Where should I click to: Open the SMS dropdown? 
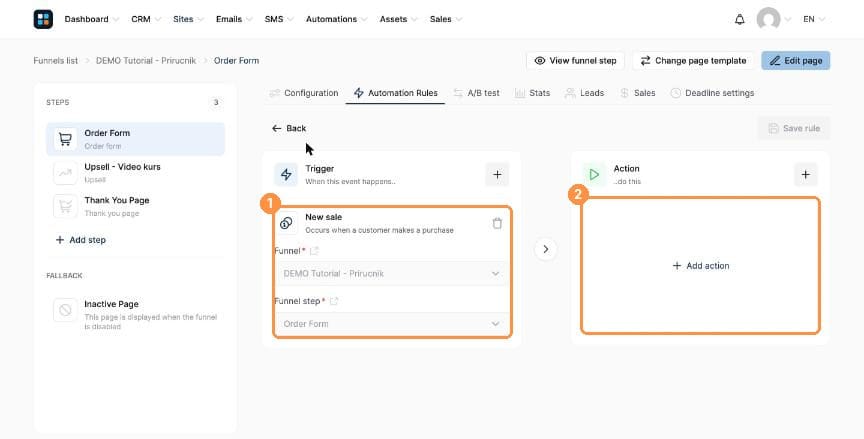tap(279, 19)
